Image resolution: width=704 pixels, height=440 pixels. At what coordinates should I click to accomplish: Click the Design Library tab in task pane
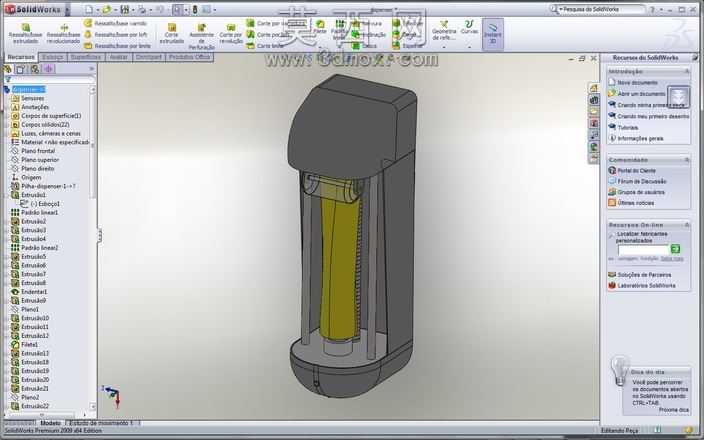(x=594, y=100)
